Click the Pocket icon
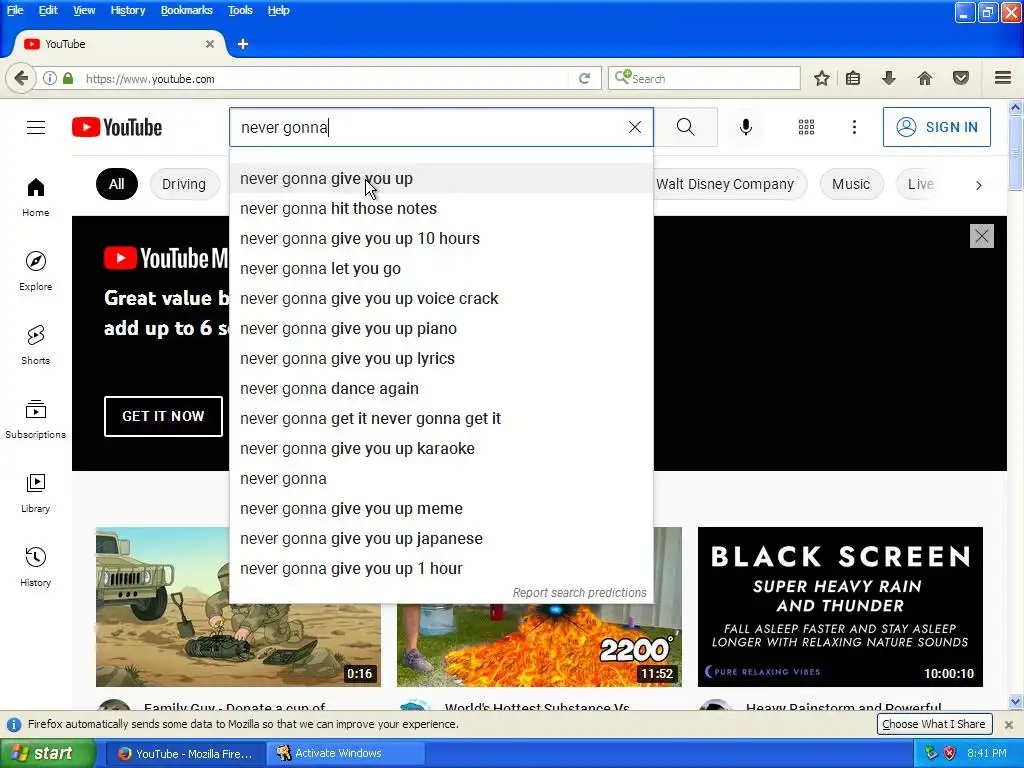 (961, 78)
